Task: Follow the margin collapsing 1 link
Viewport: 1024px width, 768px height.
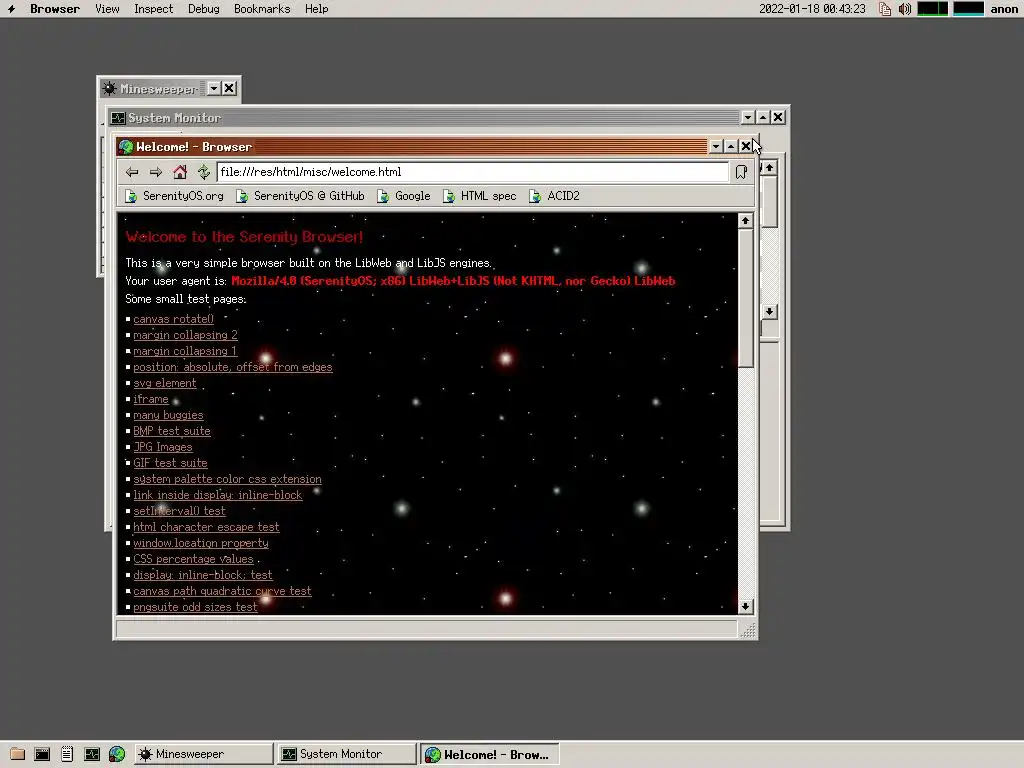Action: coord(185,351)
